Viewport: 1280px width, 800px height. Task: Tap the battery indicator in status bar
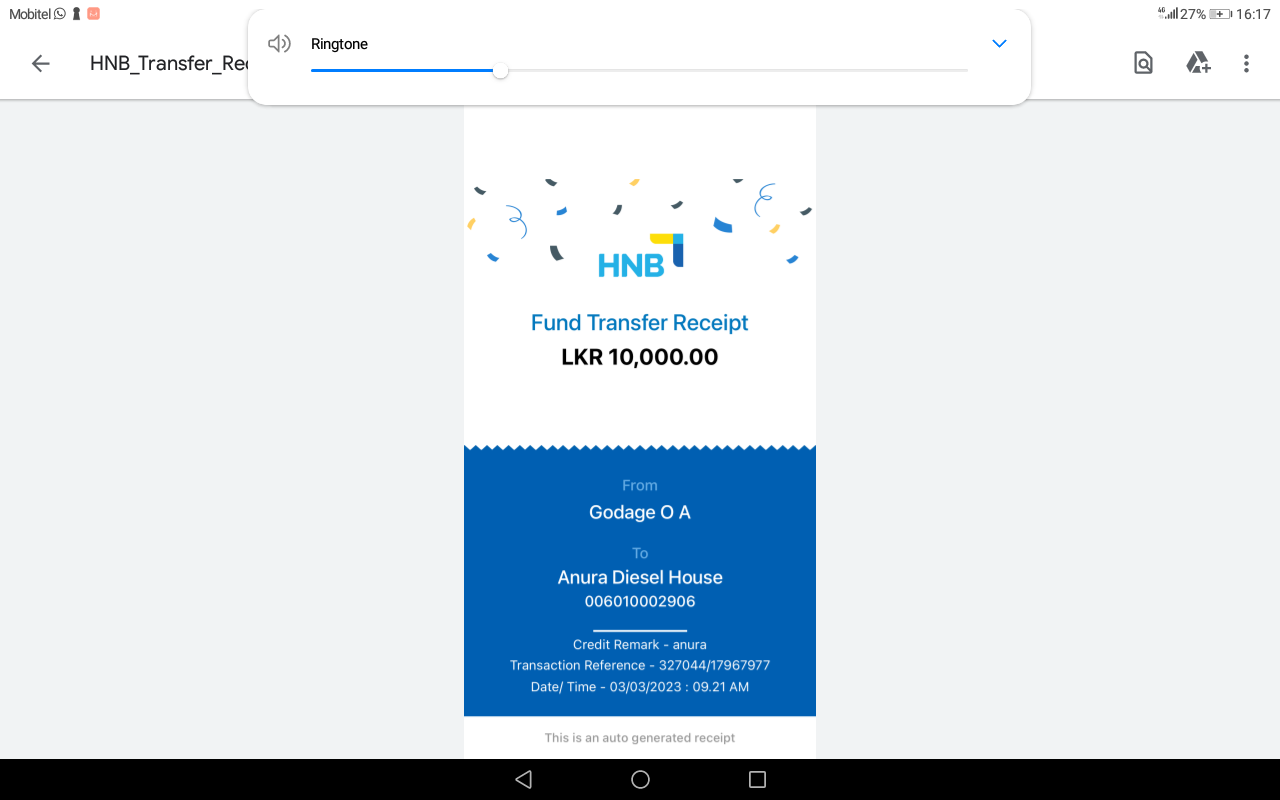coord(1220,14)
